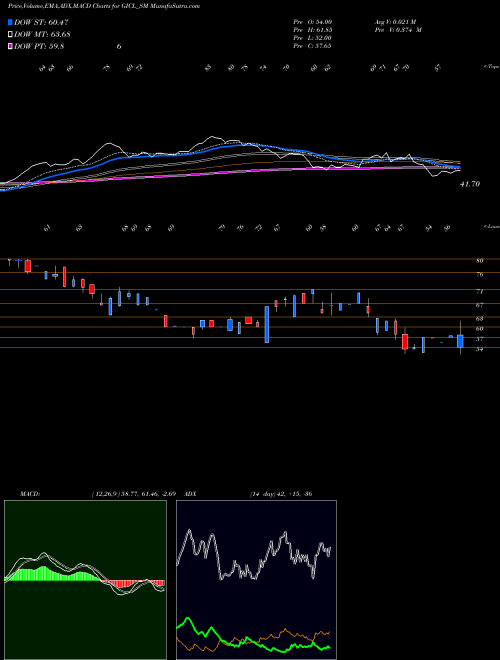Click the 'Avg V: 0.021 M' text
The height and width of the screenshot is (660, 500).
pos(395,22)
